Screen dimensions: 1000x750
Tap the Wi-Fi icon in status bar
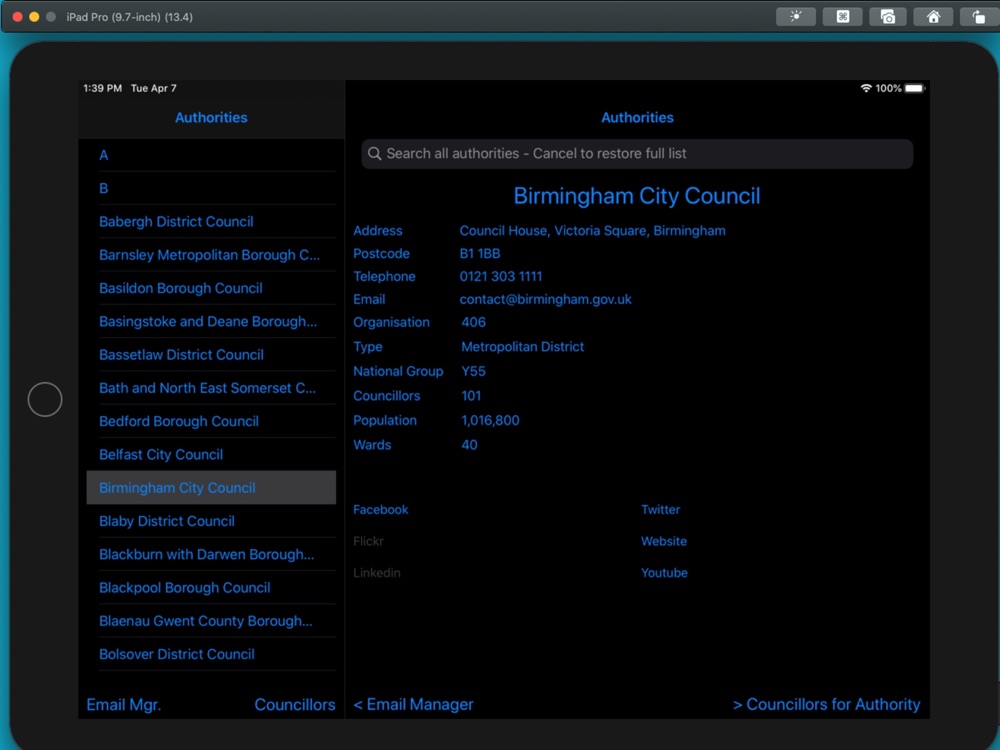click(x=866, y=88)
